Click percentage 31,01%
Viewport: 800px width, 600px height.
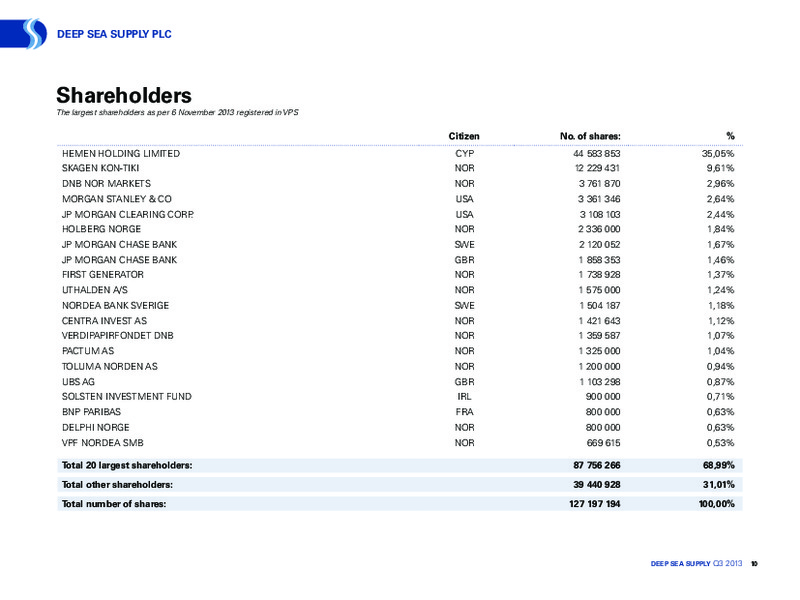719,485
